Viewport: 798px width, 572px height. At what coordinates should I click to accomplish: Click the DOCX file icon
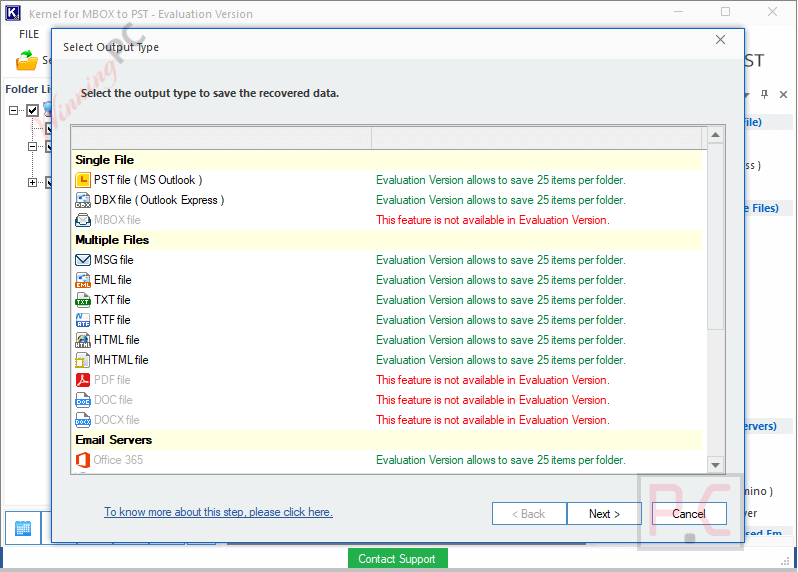(83, 420)
